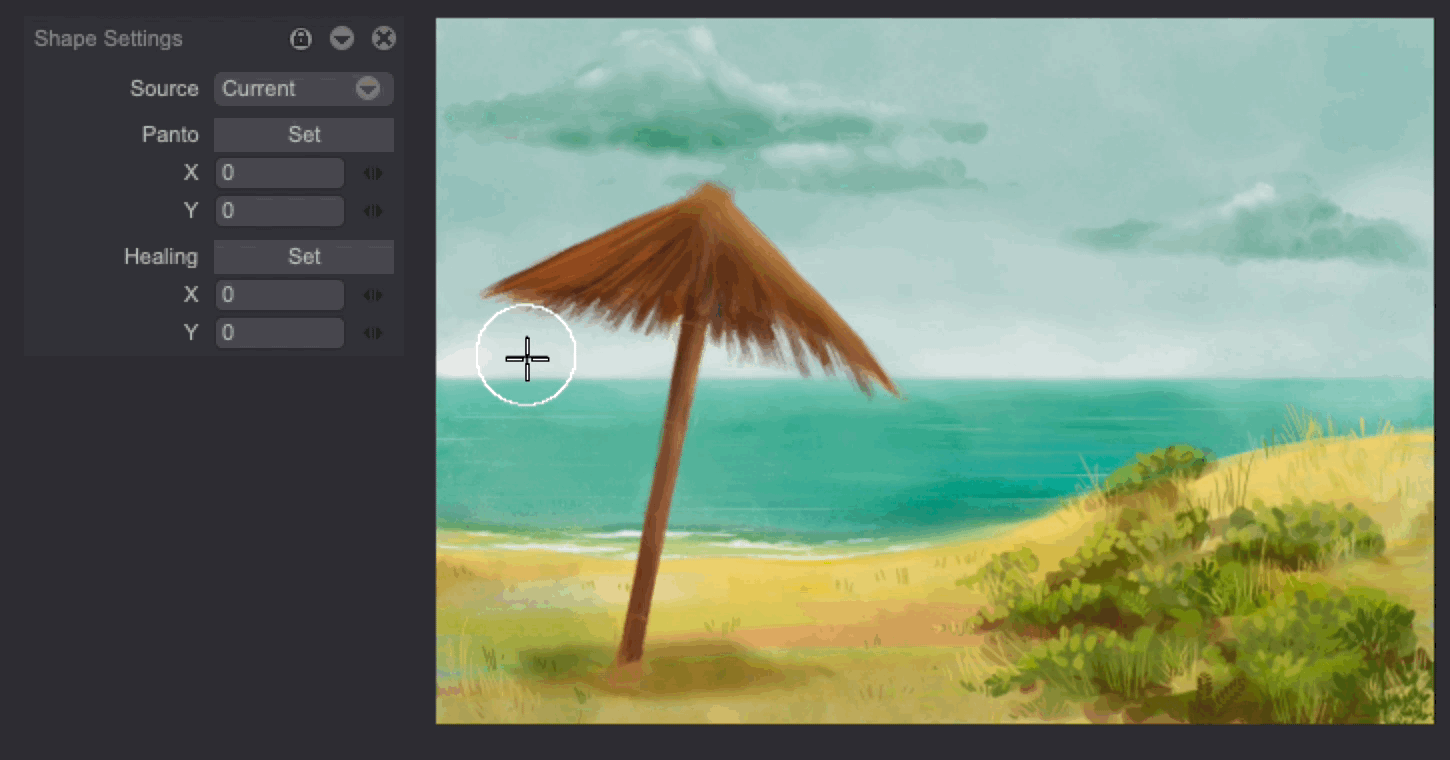Viewport: 1450px width, 760px height.
Task: Click the Healing Y value field
Action: [x=279, y=333]
